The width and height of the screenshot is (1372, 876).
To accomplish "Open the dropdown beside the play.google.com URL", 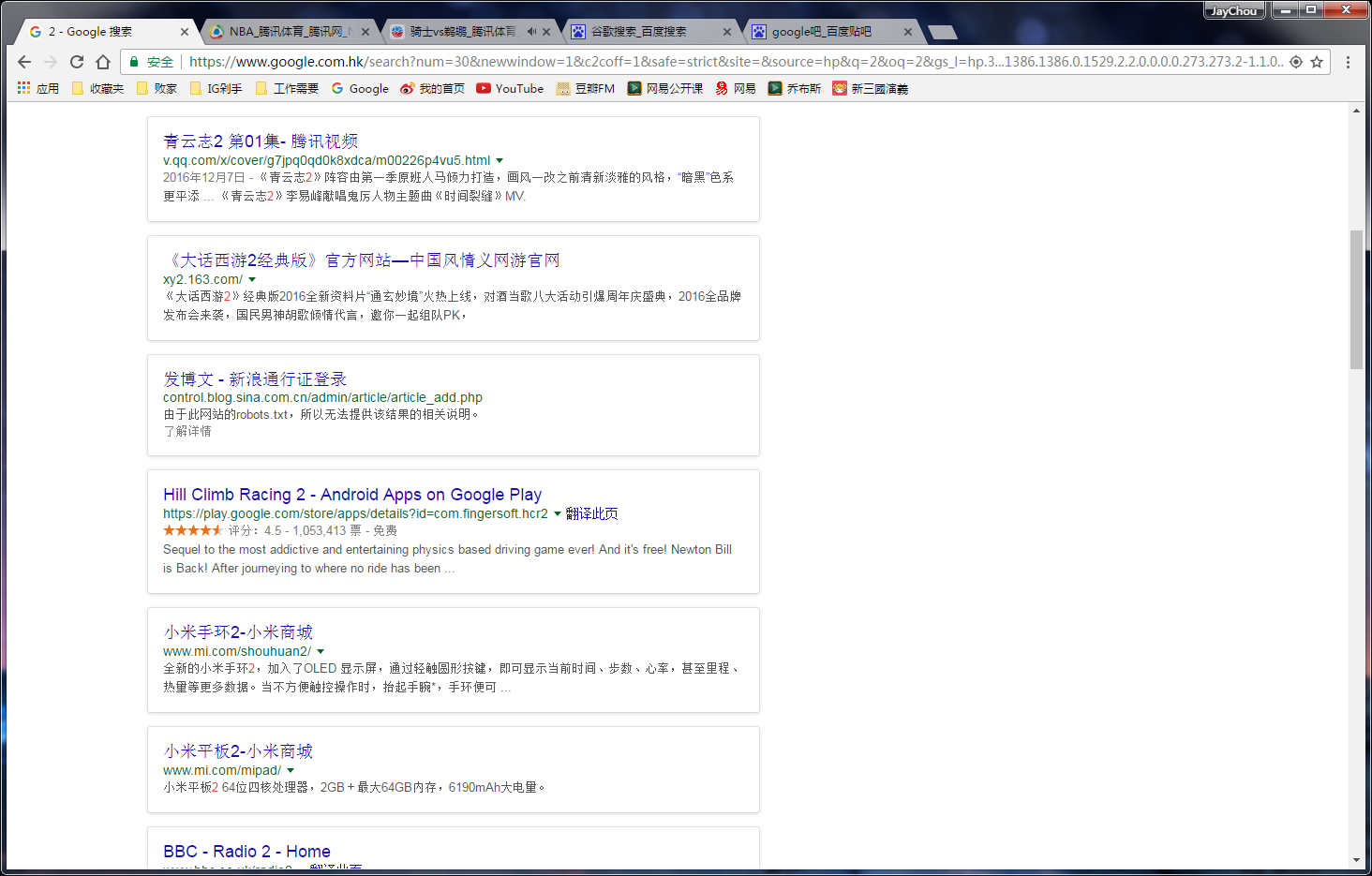I will [x=558, y=514].
